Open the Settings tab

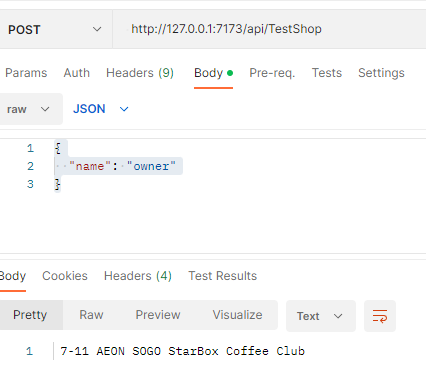pyautogui.click(x=381, y=73)
